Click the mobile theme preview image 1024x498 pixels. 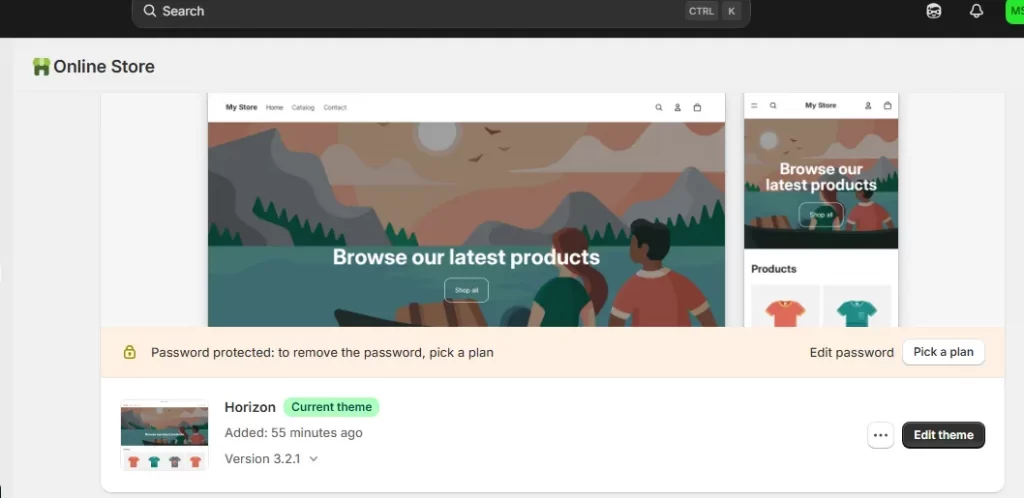point(821,210)
